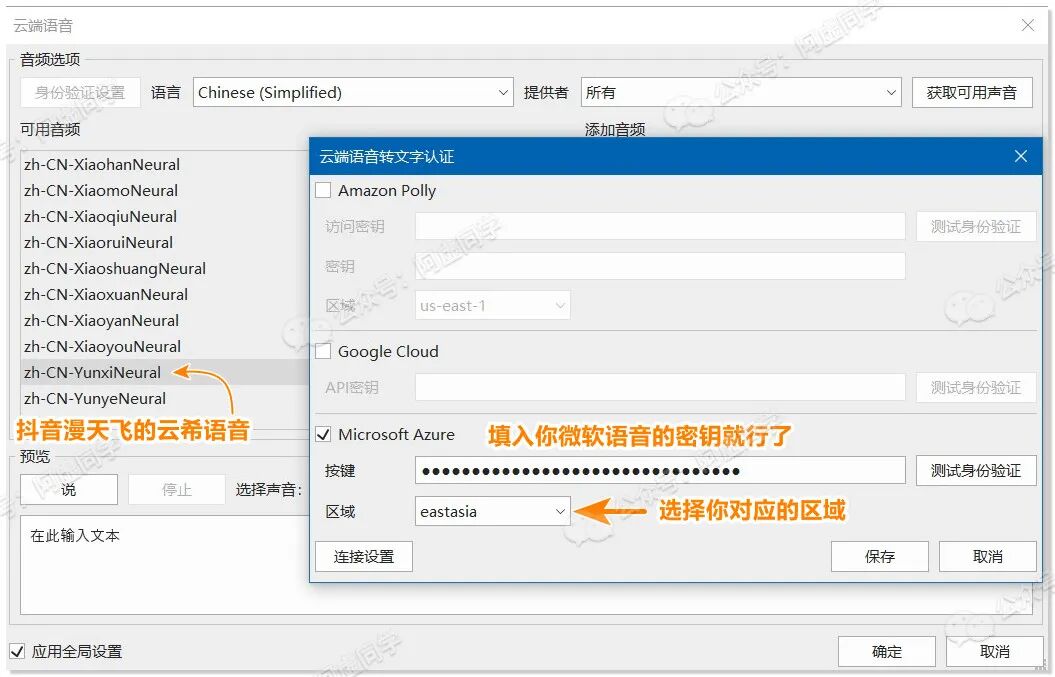
Task: Click 确定 in the 云端语音 window
Action: [x=886, y=651]
